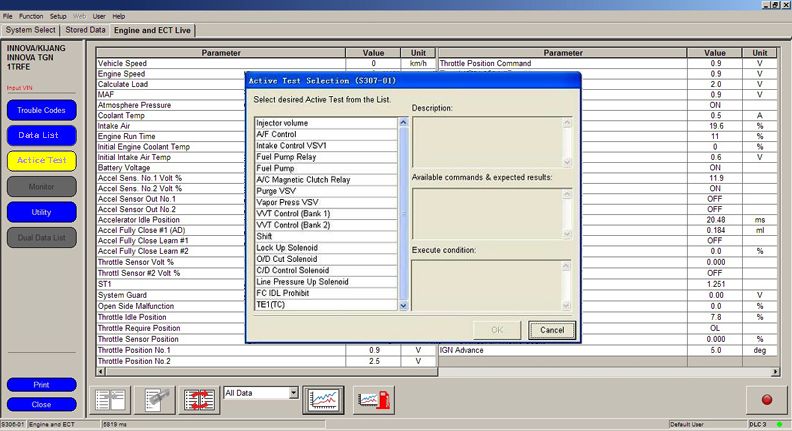Image resolution: width=792 pixels, height=431 pixels.
Task: Cancel the Active Test Selection dialog
Action: [x=552, y=330]
